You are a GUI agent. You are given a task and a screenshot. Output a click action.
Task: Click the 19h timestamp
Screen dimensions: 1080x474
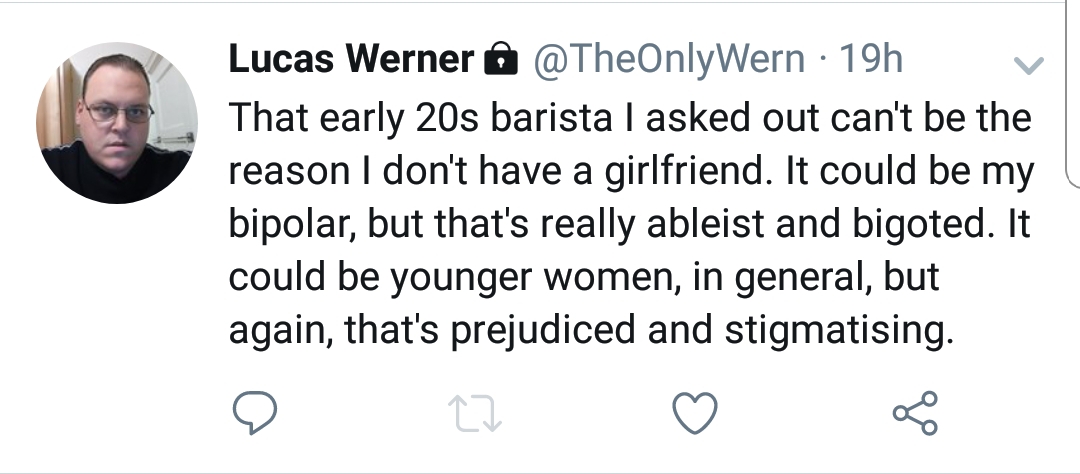click(871, 59)
